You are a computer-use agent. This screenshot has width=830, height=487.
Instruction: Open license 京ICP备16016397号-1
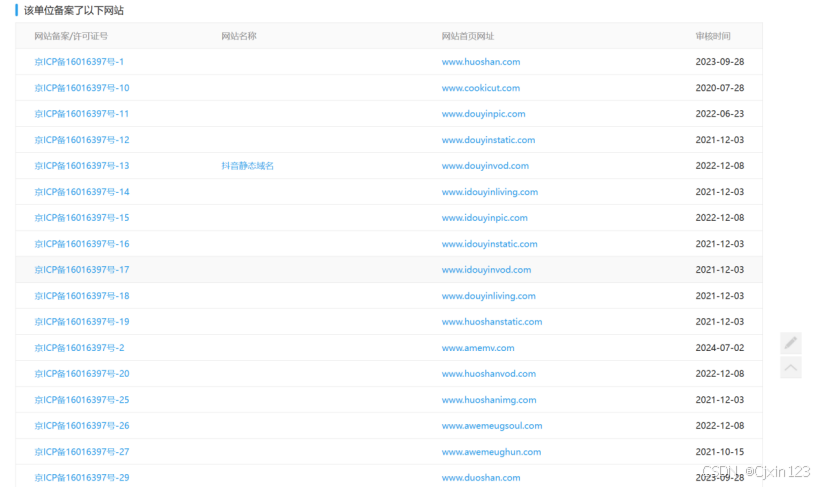tap(79, 62)
